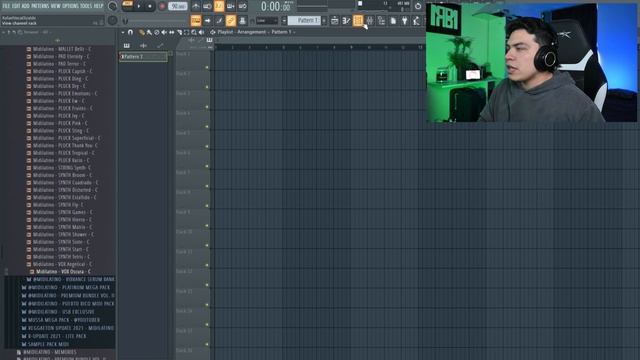The width and height of the screenshot is (640, 360).
Task: Click 'Pattern 1' in the playlist breadcrumb
Action: point(282,32)
